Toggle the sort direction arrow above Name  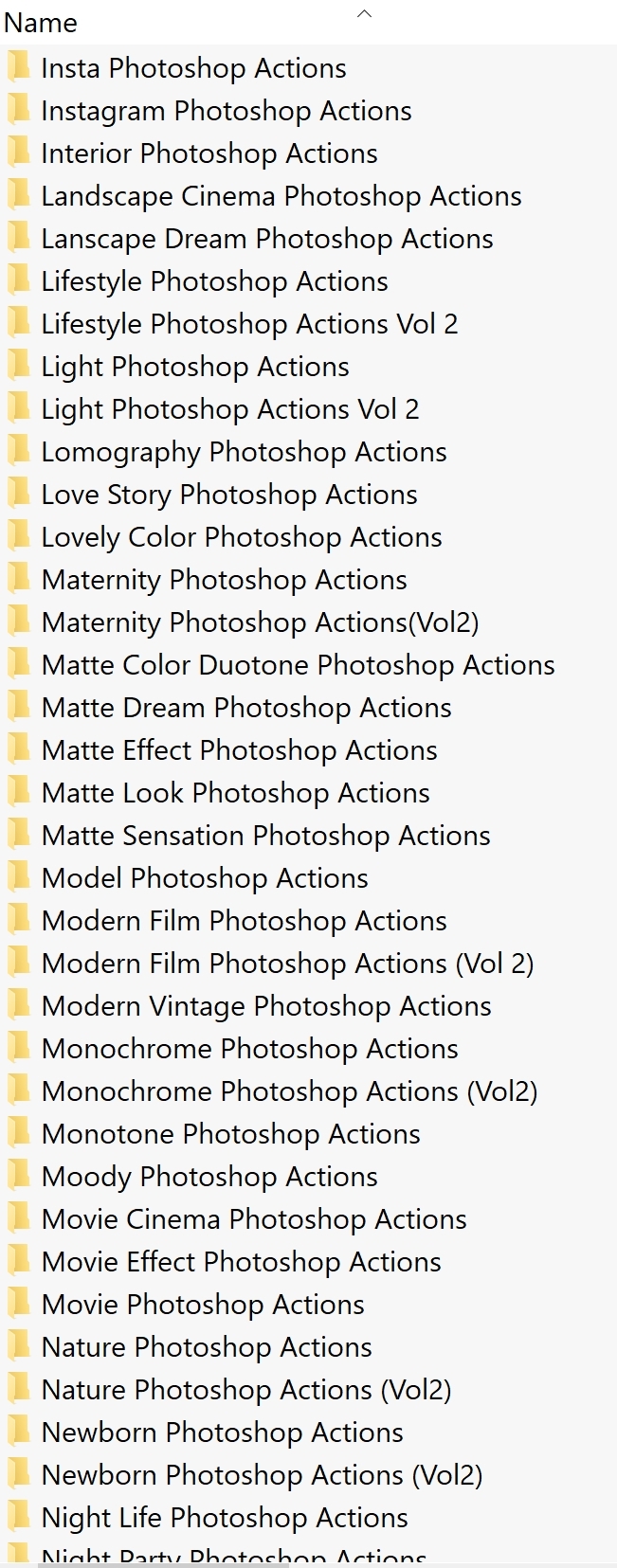tap(364, 13)
